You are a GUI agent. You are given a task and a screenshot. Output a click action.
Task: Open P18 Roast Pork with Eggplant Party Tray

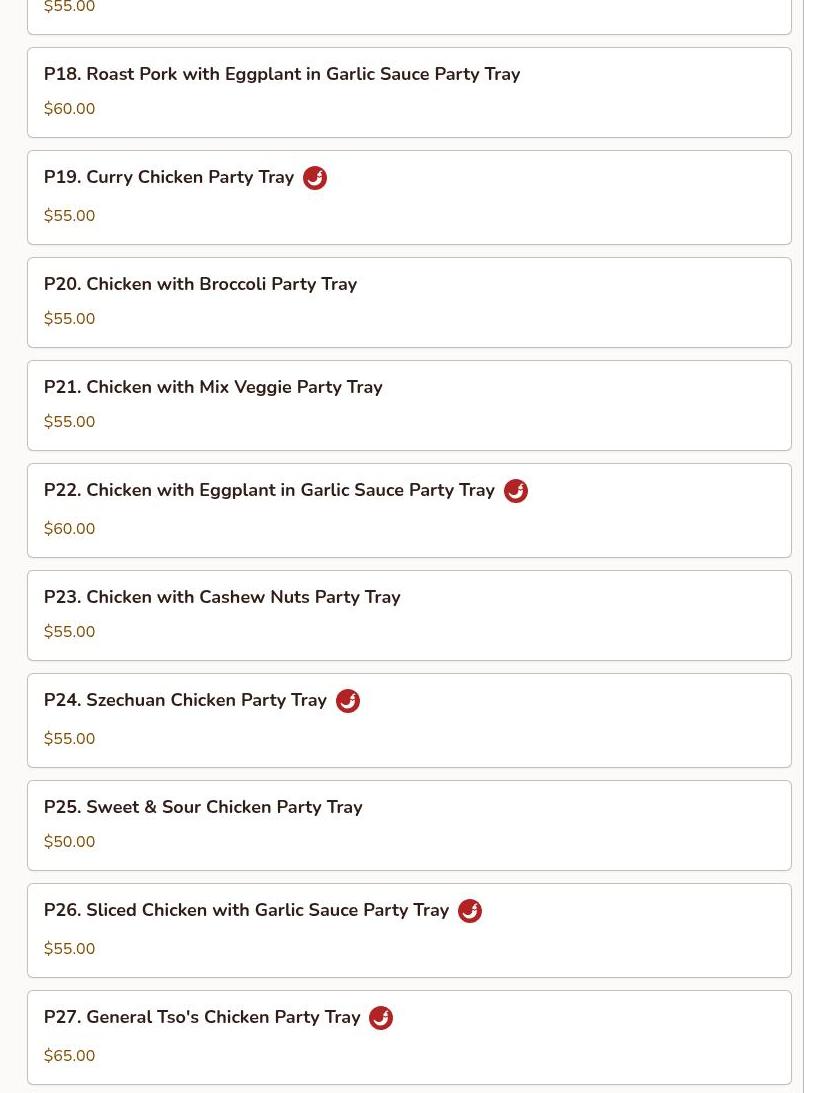pyautogui.click(x=409, y=93)
